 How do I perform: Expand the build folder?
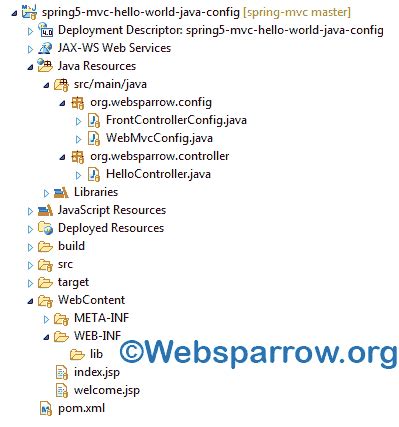30,247
